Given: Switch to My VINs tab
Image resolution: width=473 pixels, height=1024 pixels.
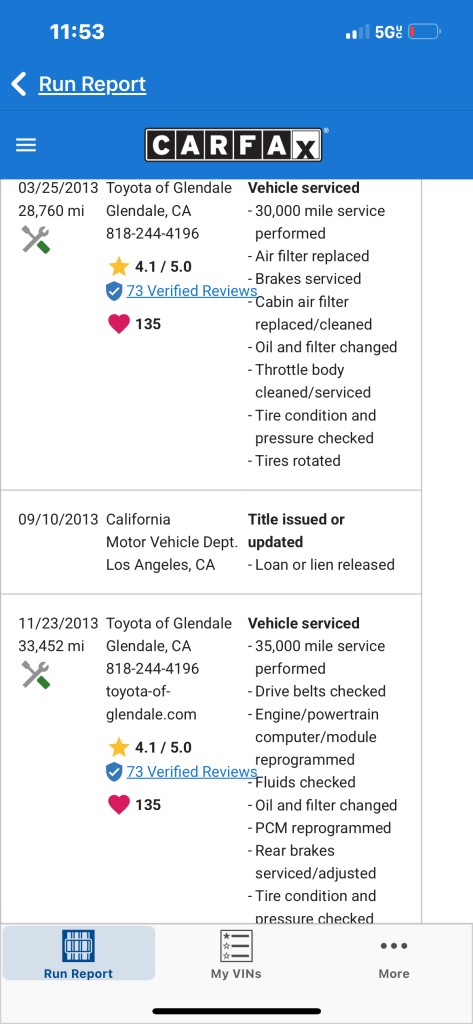Looking at the screenshot, I should [x=236, y=954].
